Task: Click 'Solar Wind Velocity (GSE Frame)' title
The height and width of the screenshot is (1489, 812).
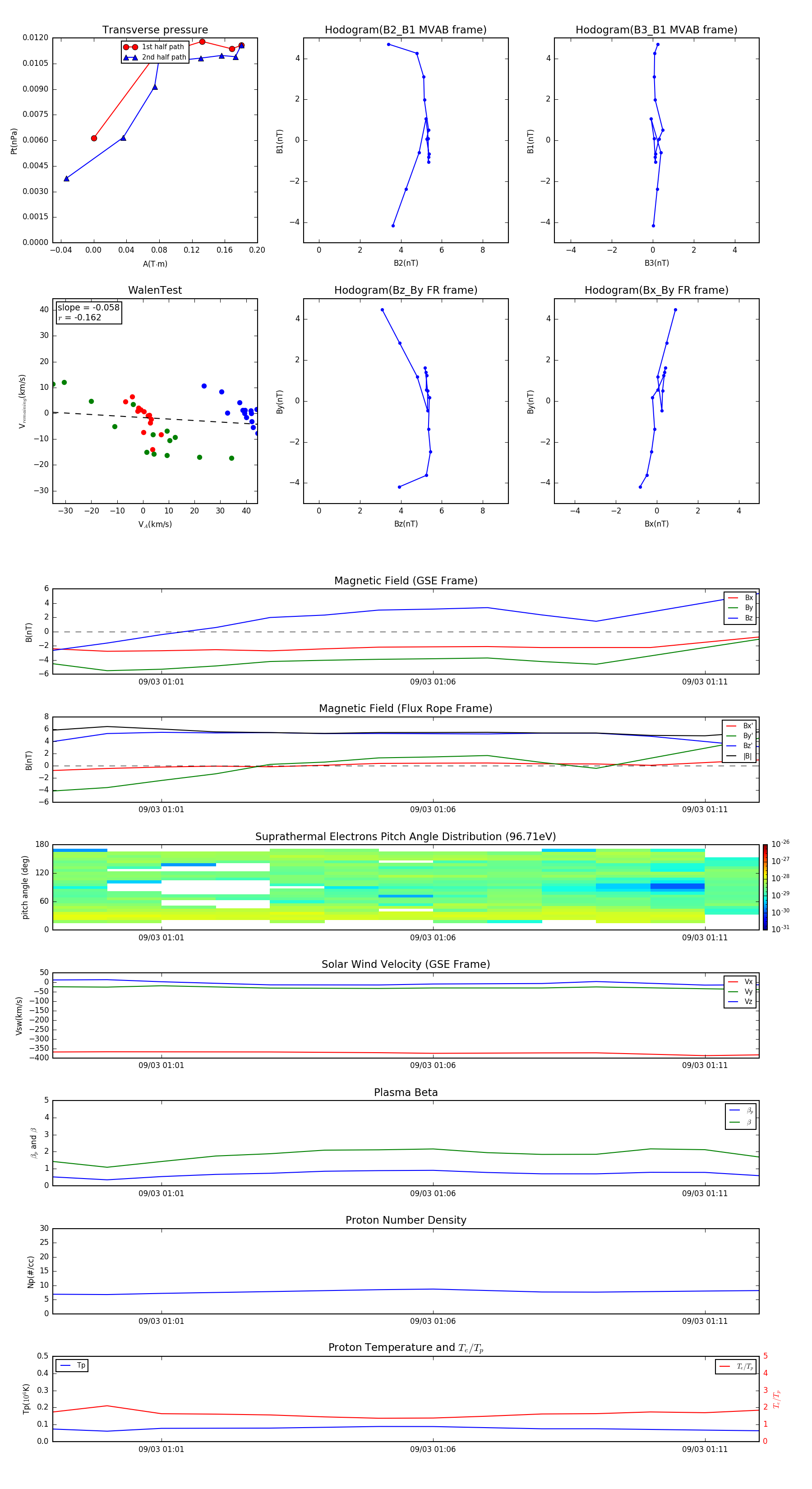Action: point(406,964)
